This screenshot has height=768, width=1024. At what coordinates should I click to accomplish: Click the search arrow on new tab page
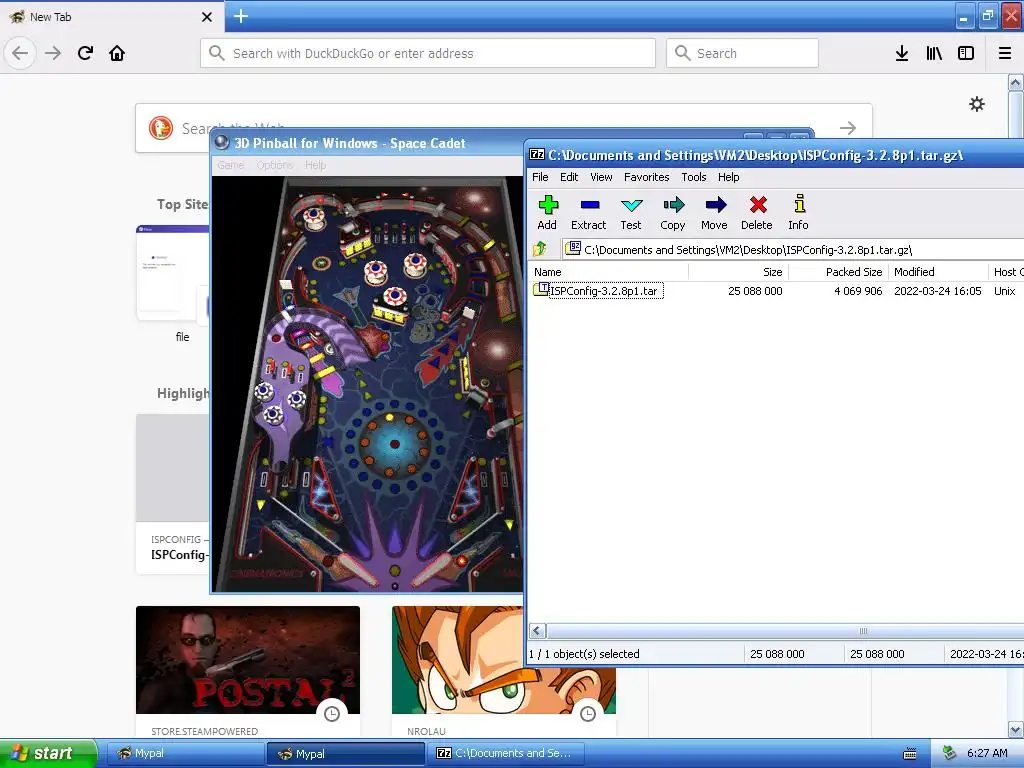coord(848,128)
